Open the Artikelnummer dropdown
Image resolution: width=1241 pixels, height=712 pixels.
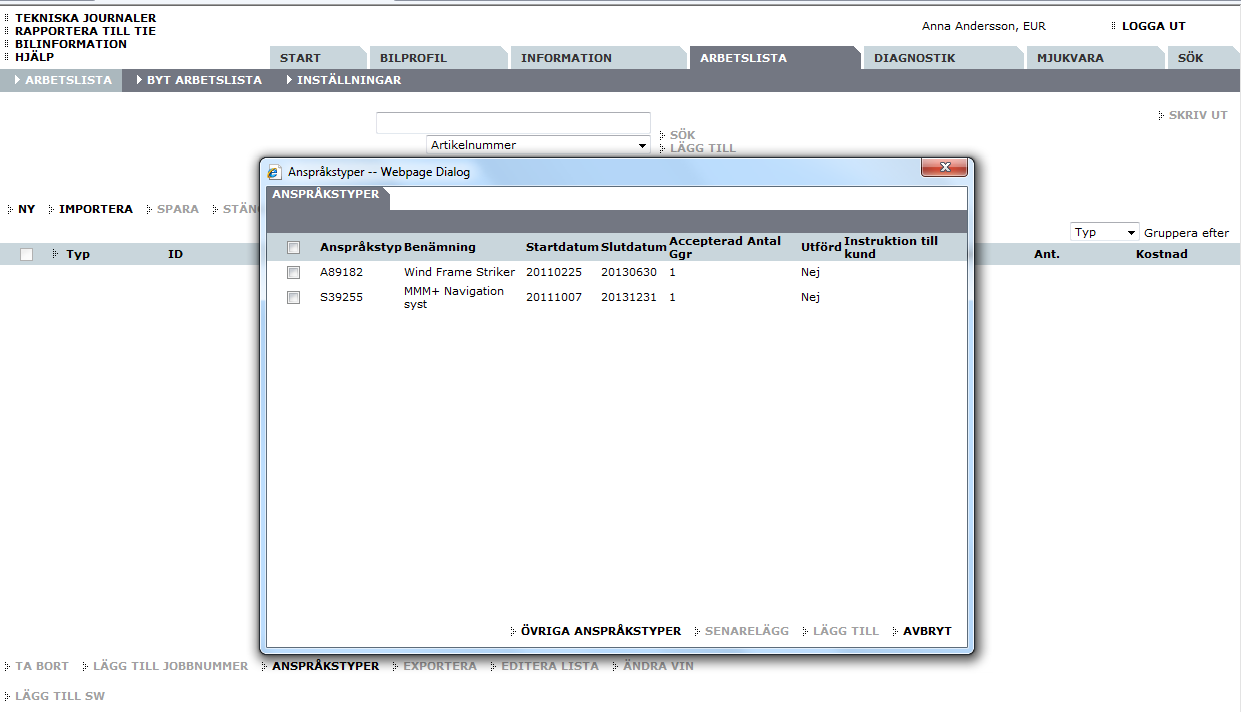point(538,145)
